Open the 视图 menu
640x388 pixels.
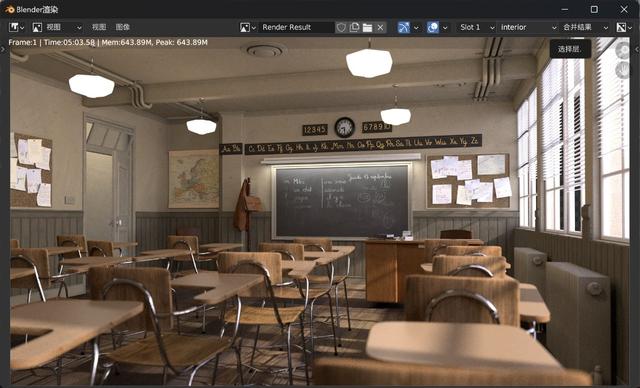click(x=99, y=27)
